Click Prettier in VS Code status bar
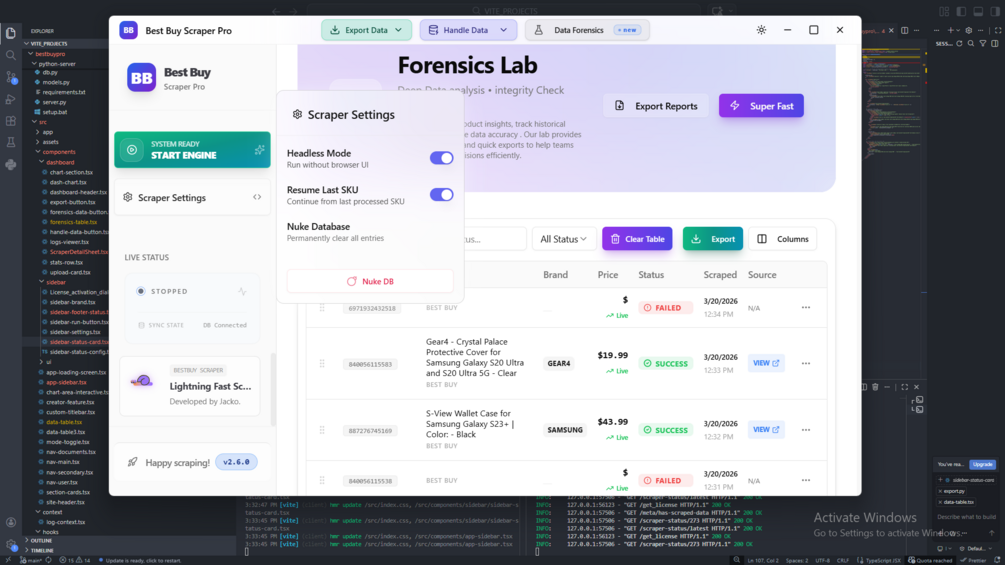 pyautogui.click(x=974, y=561)
